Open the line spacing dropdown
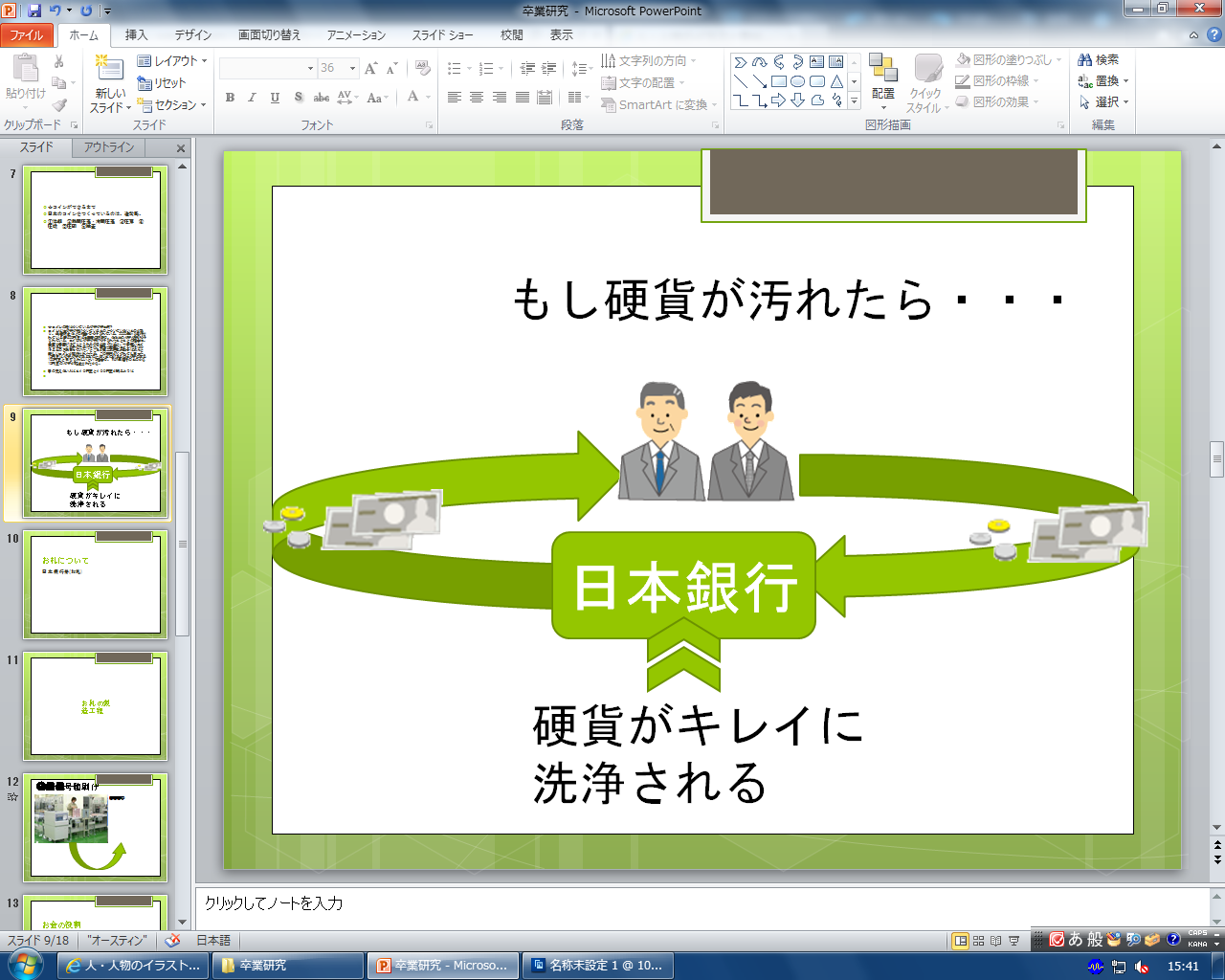The width and height of the screenshot is (1225, 980). point(581,69)
